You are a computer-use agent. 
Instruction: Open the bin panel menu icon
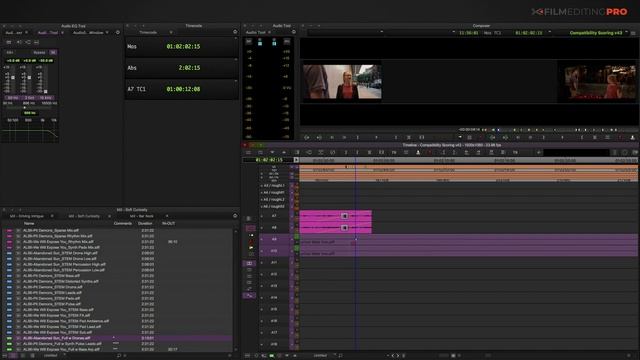tap(235, 216)
